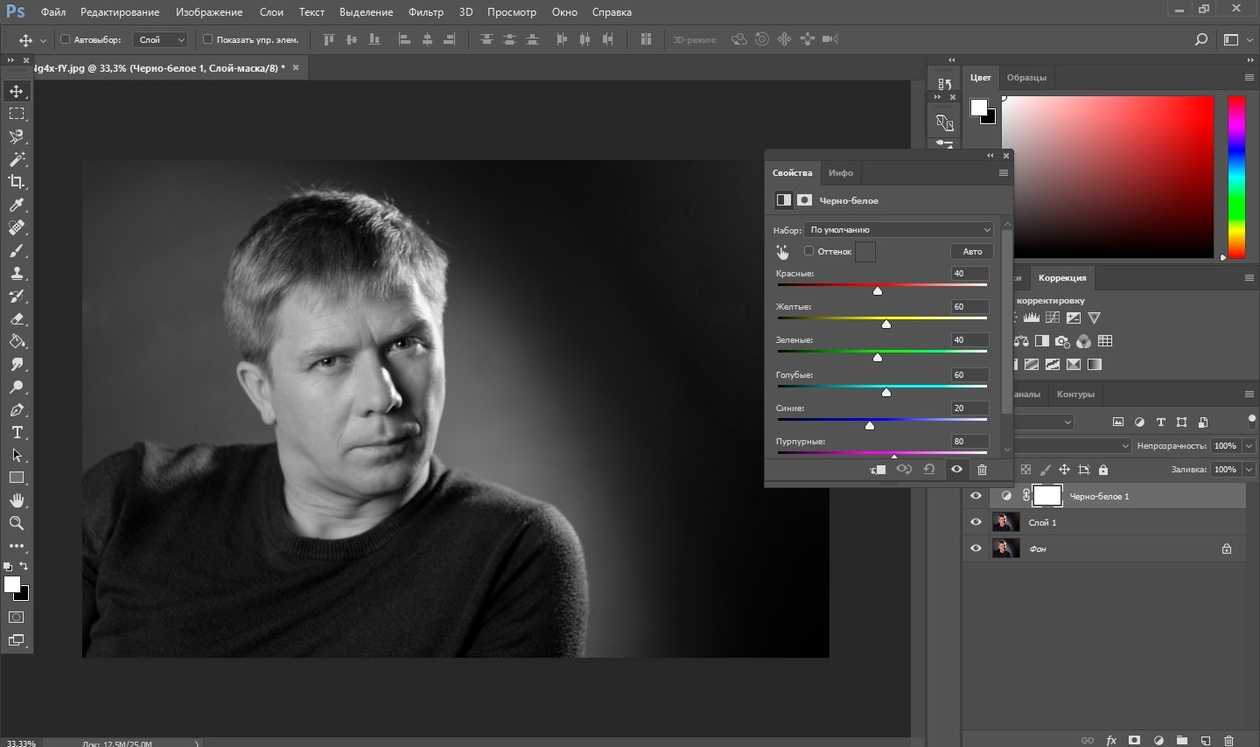Viewport: 1260px width, 747px height.
Task: Select the Rectangular Marquee tool
Action: 16,114
